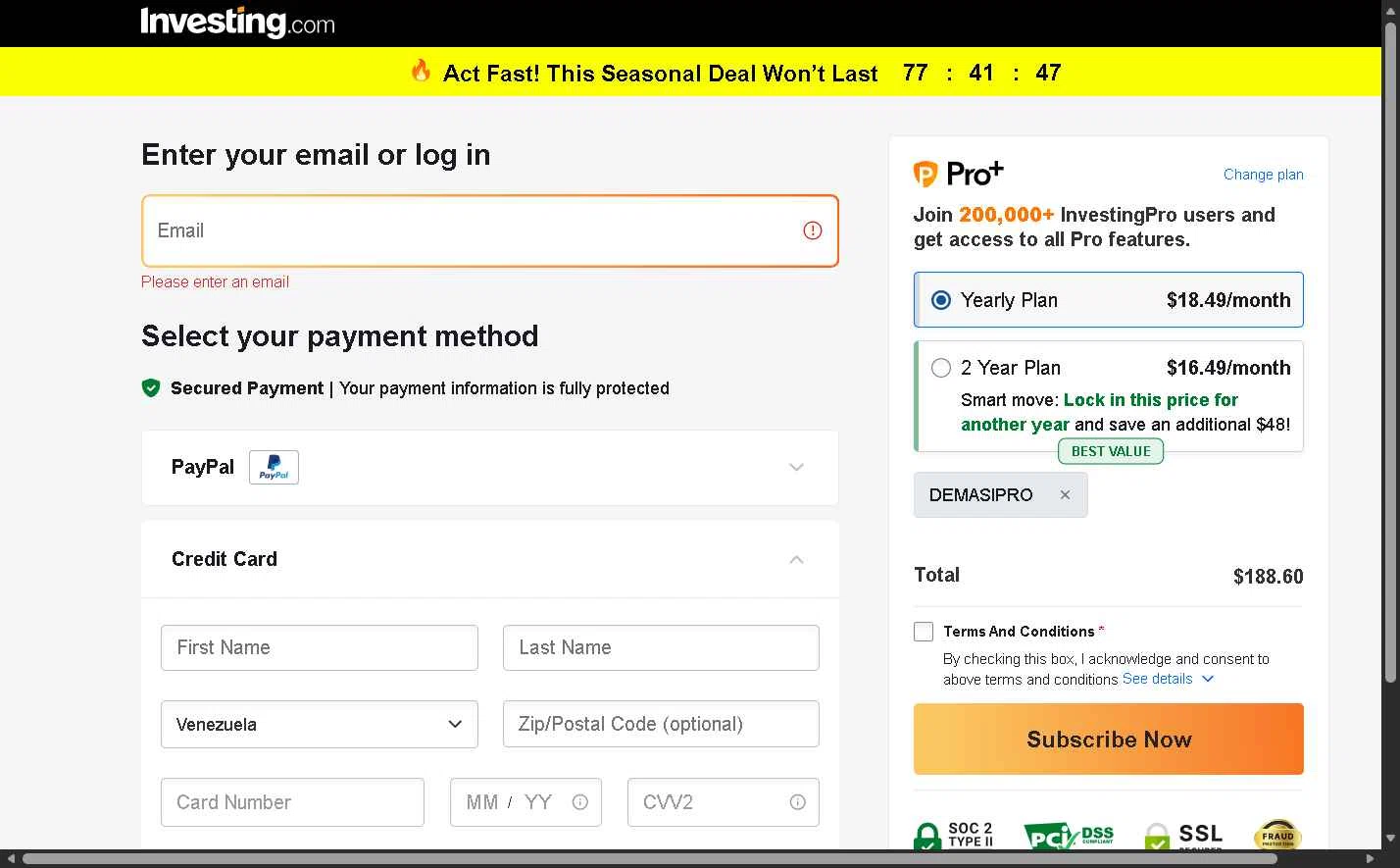Click the Investing.com logo

coord(237,22)
